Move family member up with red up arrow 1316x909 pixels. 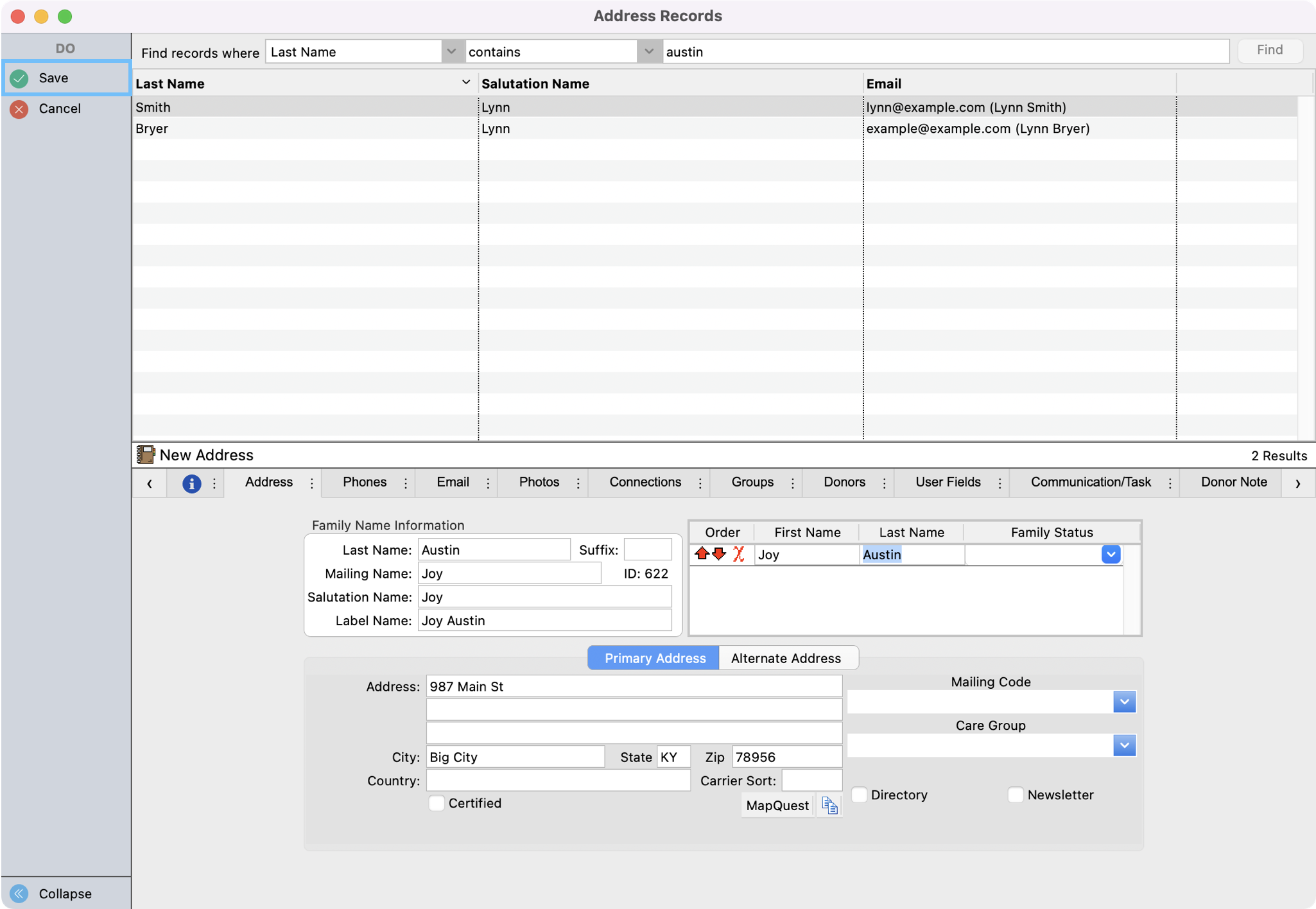point(702,554)
